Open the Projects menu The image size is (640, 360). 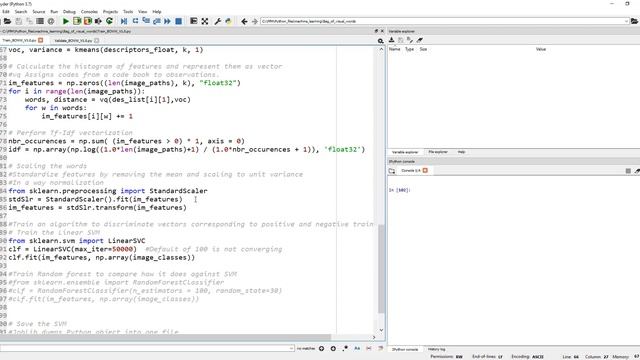click(110, 12)
